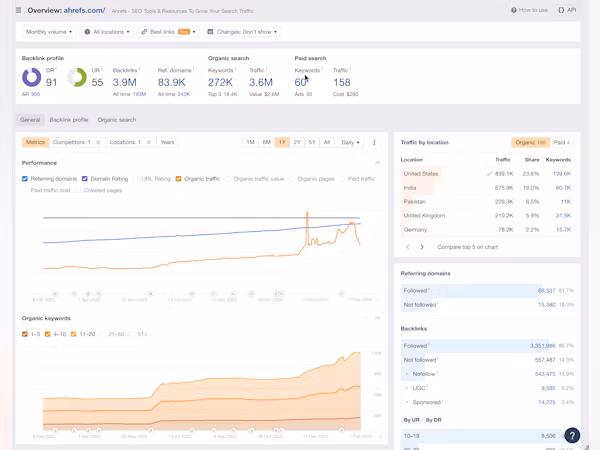Open the How to use help

(529, 10)
